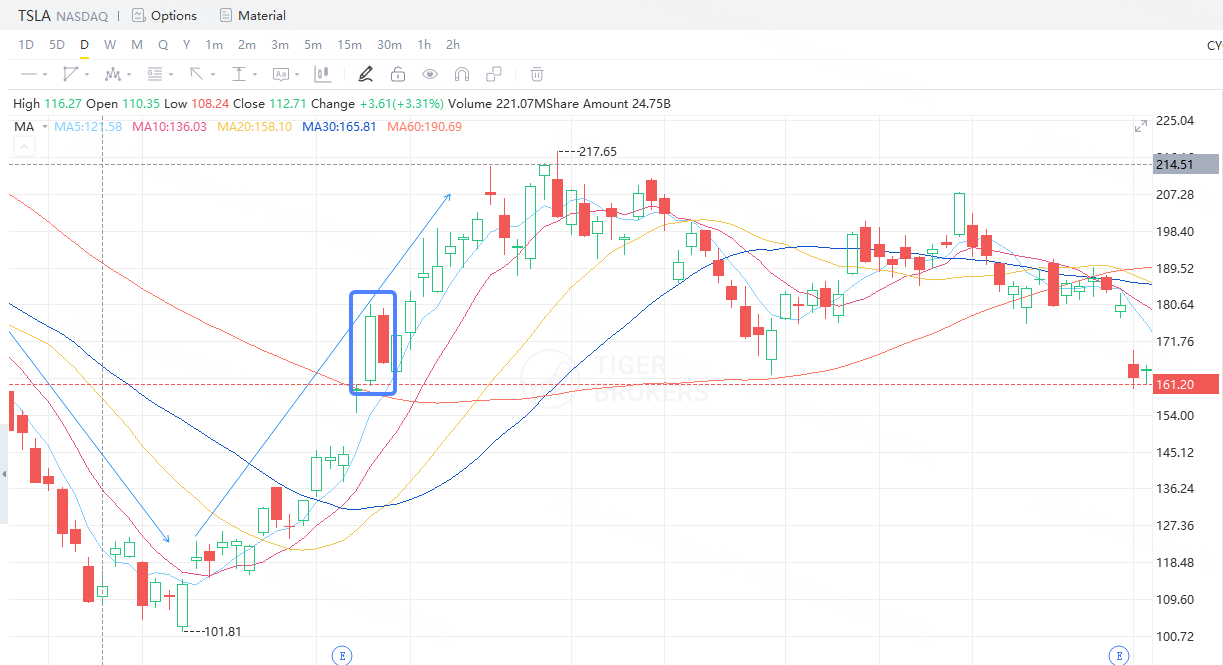This screenshot has height=665, width=1223.
Task: Click the left edge panel collapse handle
Action: [x=4, y=474]
